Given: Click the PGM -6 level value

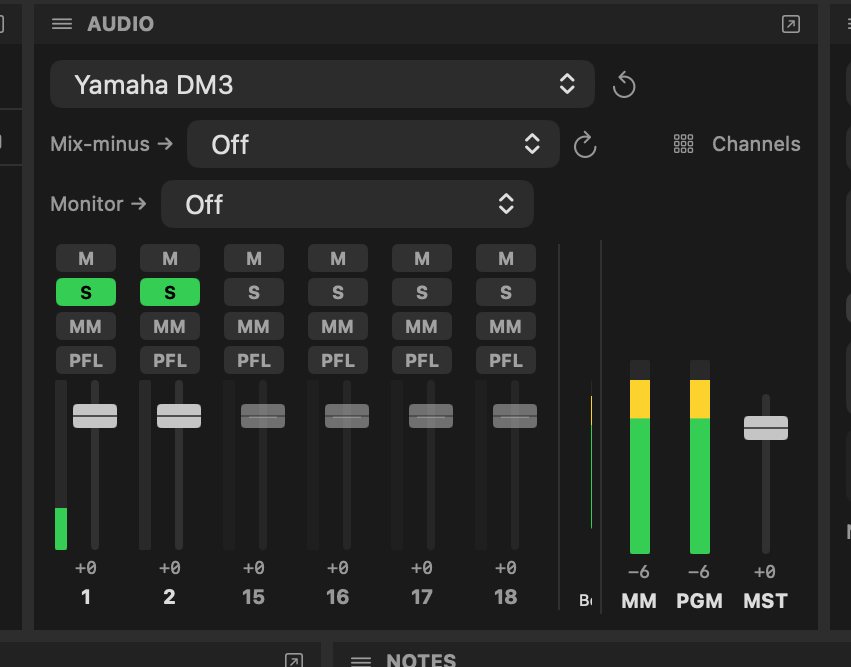Looking at the screenshot, I should tap(699, 571).
